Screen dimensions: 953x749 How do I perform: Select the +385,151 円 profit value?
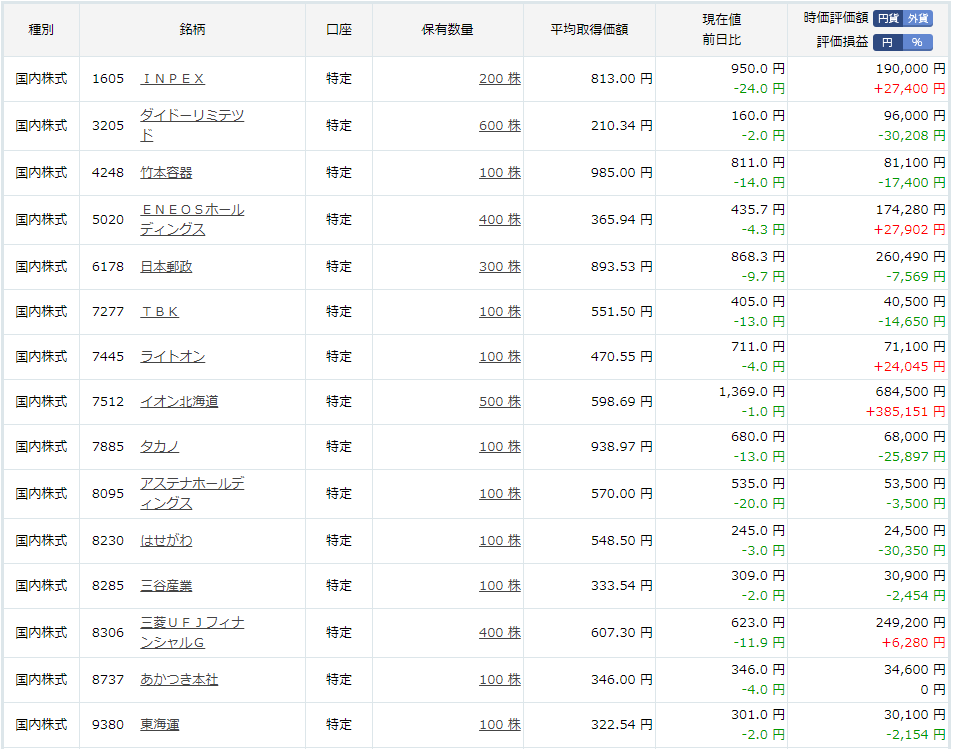(x=906, y=412)
